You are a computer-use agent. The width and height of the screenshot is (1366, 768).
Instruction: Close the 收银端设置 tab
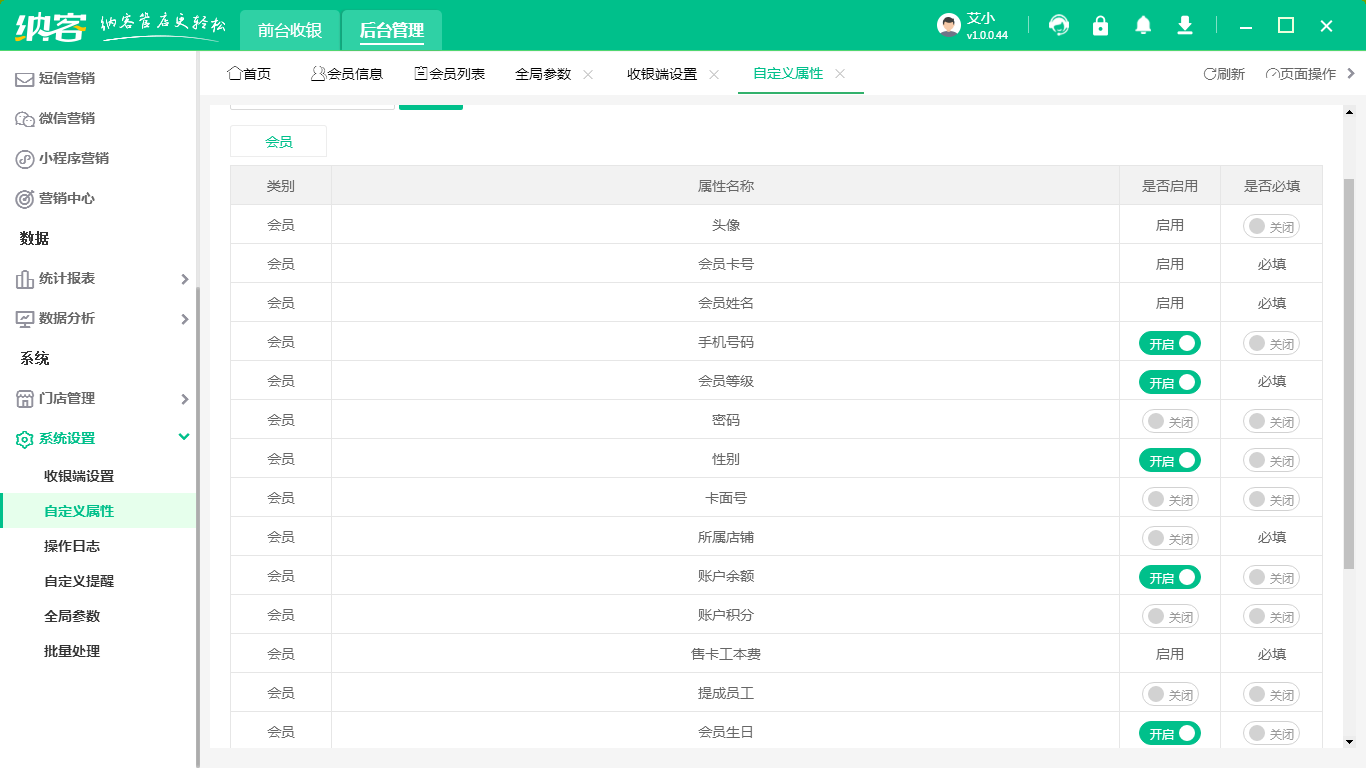(x=714, y=74)
